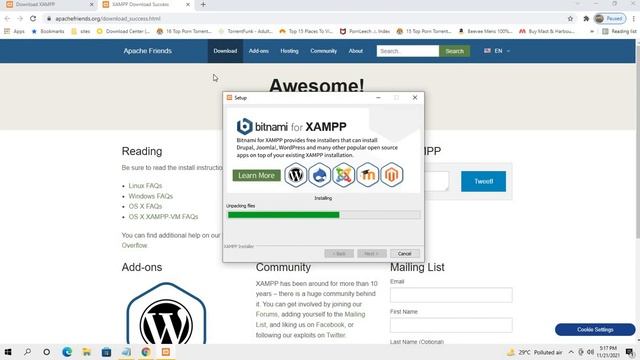Open the Community menu item
The image size is (640, 360).
[x=324, y=51]
